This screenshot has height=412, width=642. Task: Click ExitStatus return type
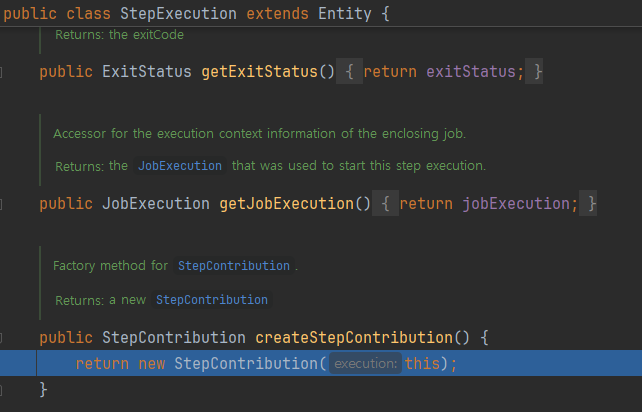click(x=147, y=72)
